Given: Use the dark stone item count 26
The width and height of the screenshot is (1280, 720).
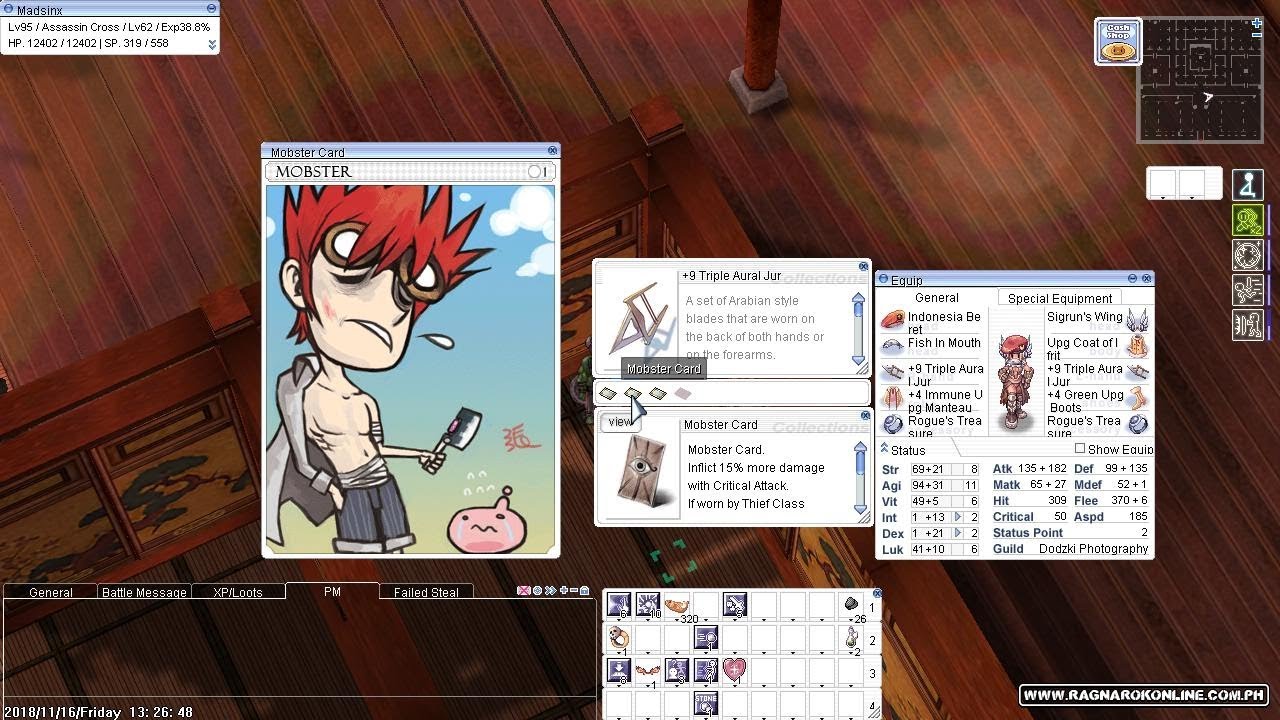Looking at the screenshot, I should (851, 605).
